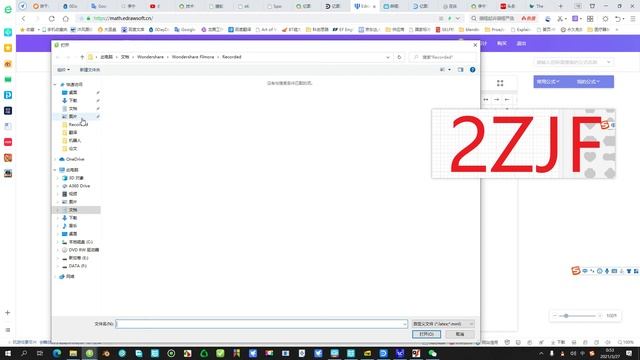Select A360 Drive in the tree
Viewport: 640px width, 360px height.
(76, 186)
